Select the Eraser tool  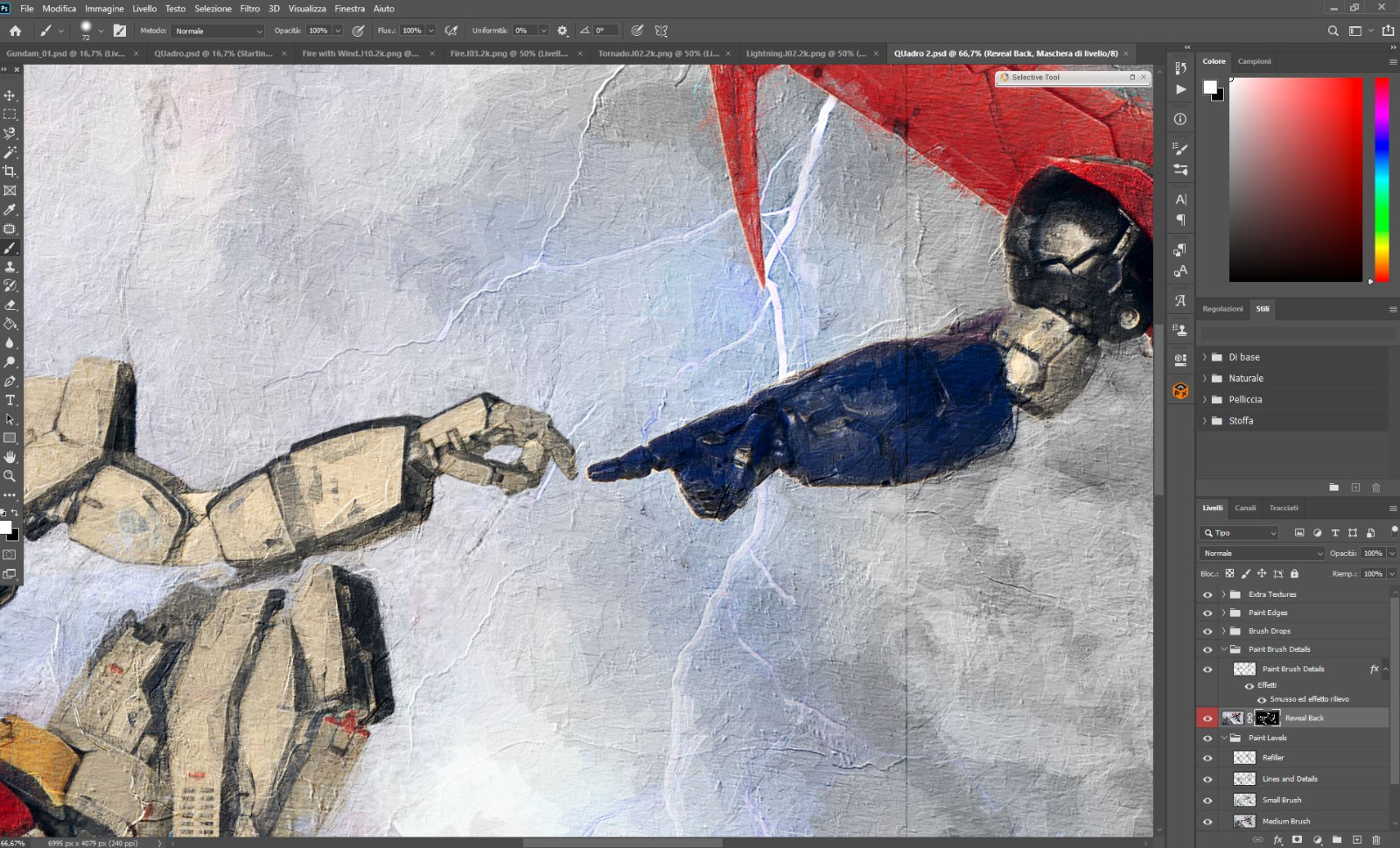point(10,305)
